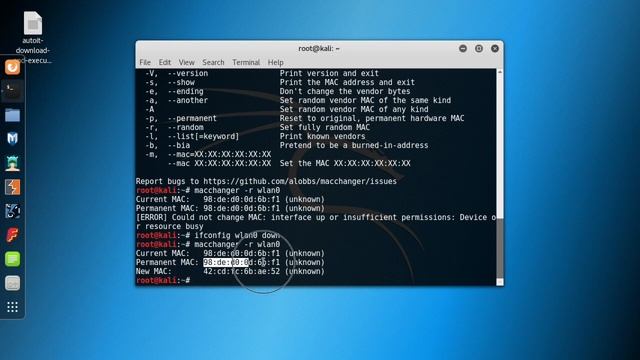Open the Terminal menu

tap(246, 62)
